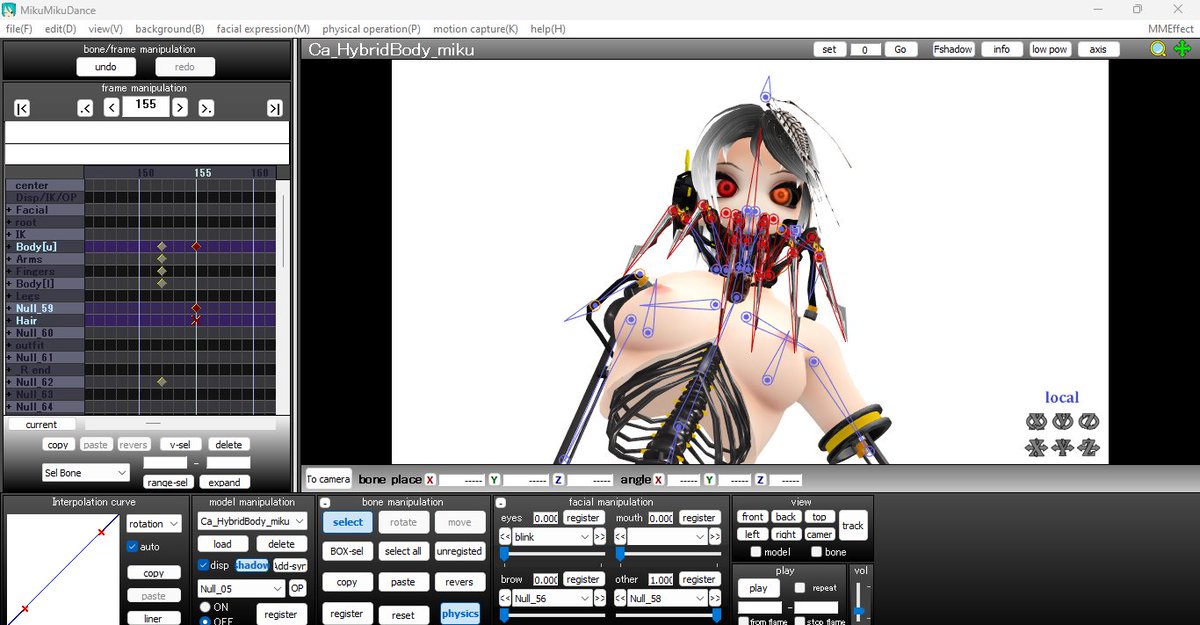Click the volume slider handle
Screen dimensions: 1200x625
tap(858, 611)
